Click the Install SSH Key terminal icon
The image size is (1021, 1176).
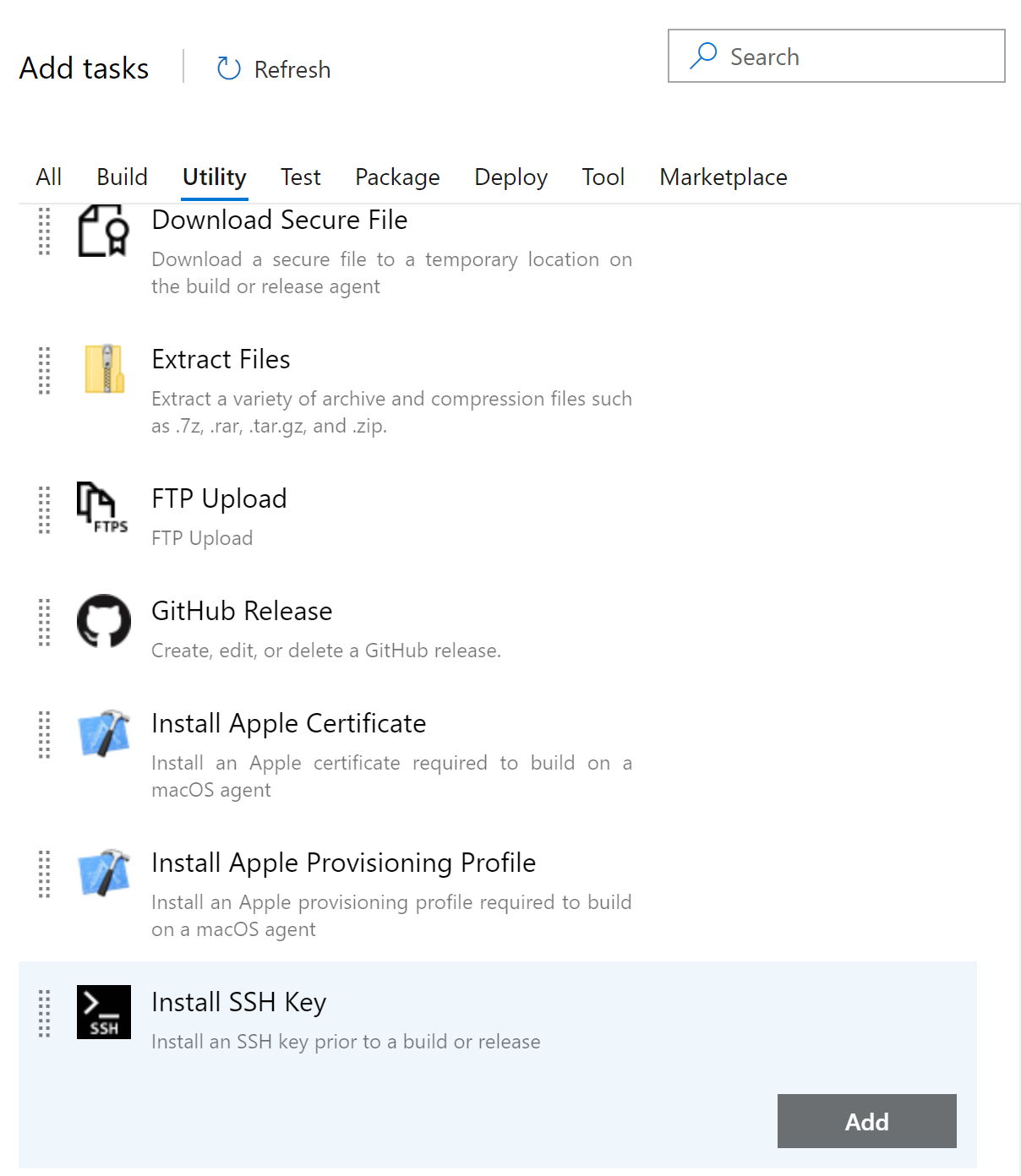104,1012
